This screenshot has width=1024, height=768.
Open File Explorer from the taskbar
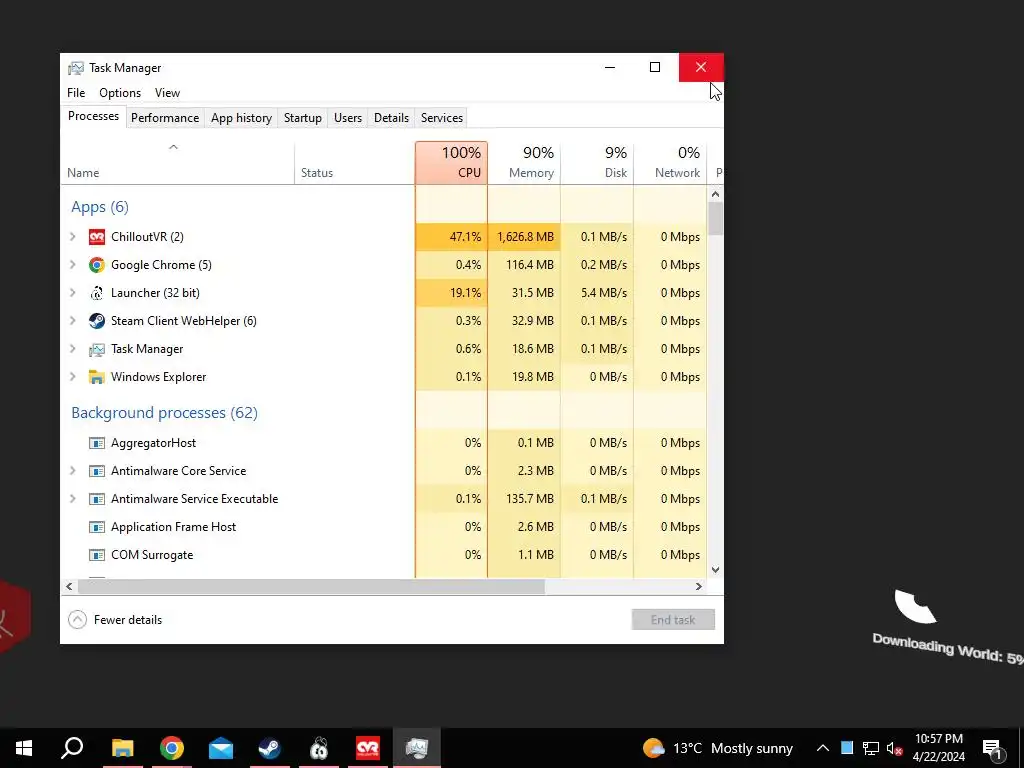[x=122, y=748]
